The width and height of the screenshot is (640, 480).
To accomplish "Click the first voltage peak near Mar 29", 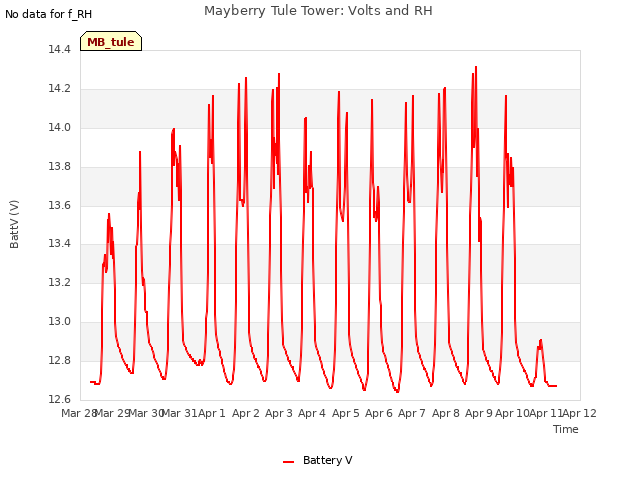I will click(109, 215).
